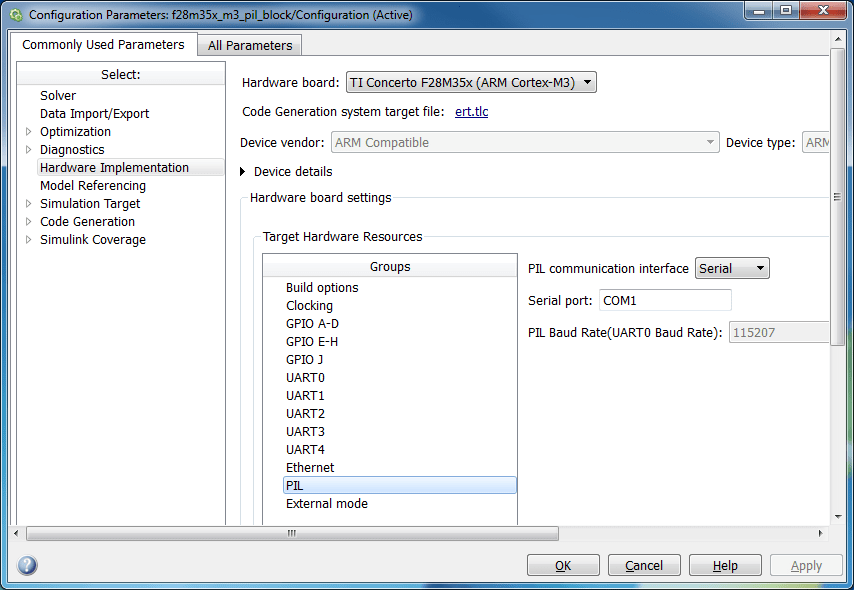This screenshot has width=854, height=590.
Task: Click the bottom horizontal scrollbar
Action: pos(292,534)
